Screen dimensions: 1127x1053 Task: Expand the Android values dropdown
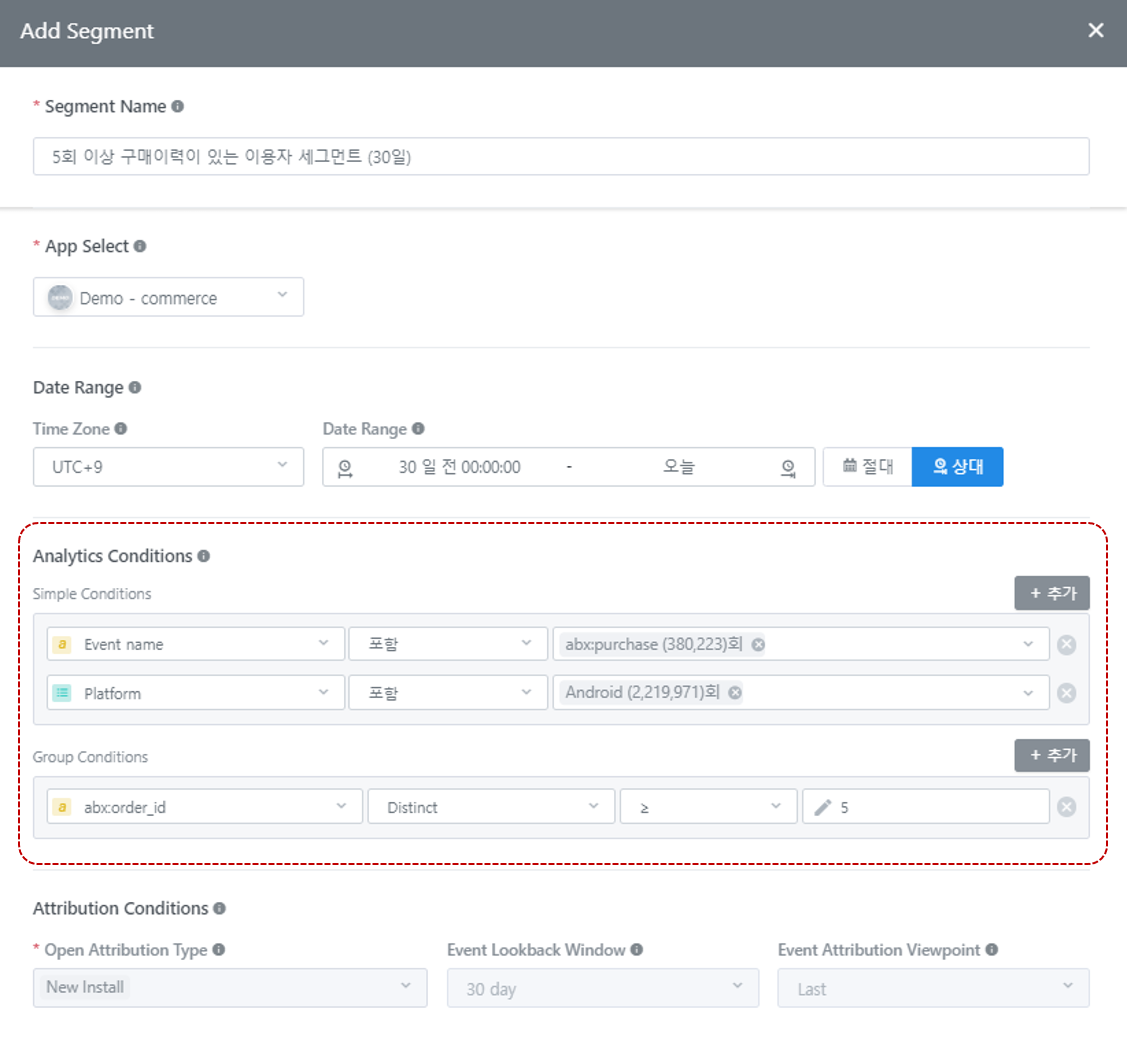pyautogui.click(x=1028, y=693)
